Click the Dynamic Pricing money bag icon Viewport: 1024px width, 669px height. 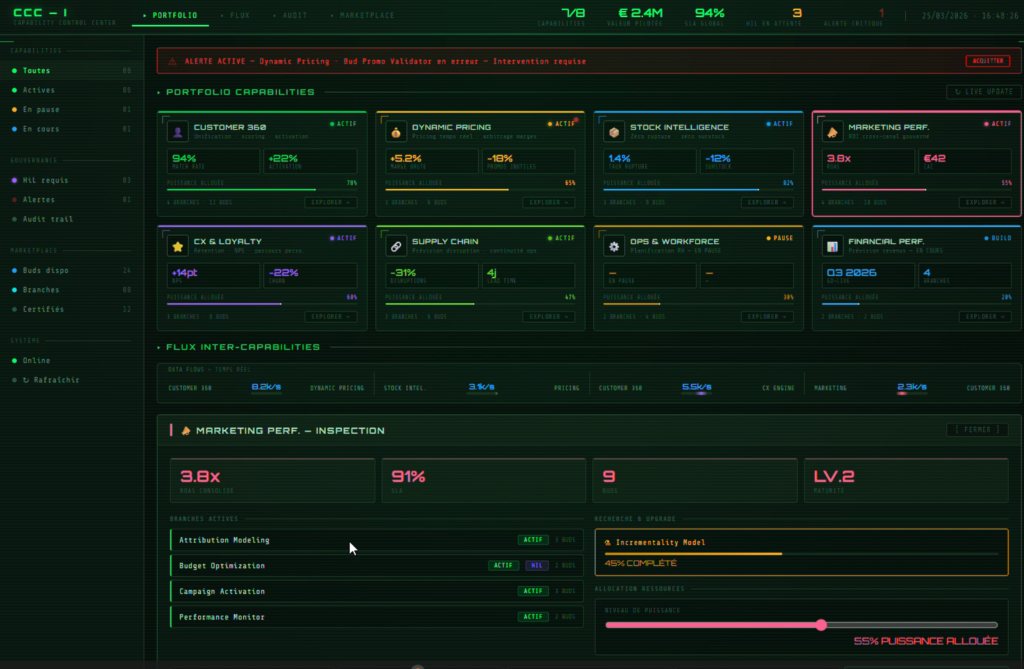pos(395,132)
